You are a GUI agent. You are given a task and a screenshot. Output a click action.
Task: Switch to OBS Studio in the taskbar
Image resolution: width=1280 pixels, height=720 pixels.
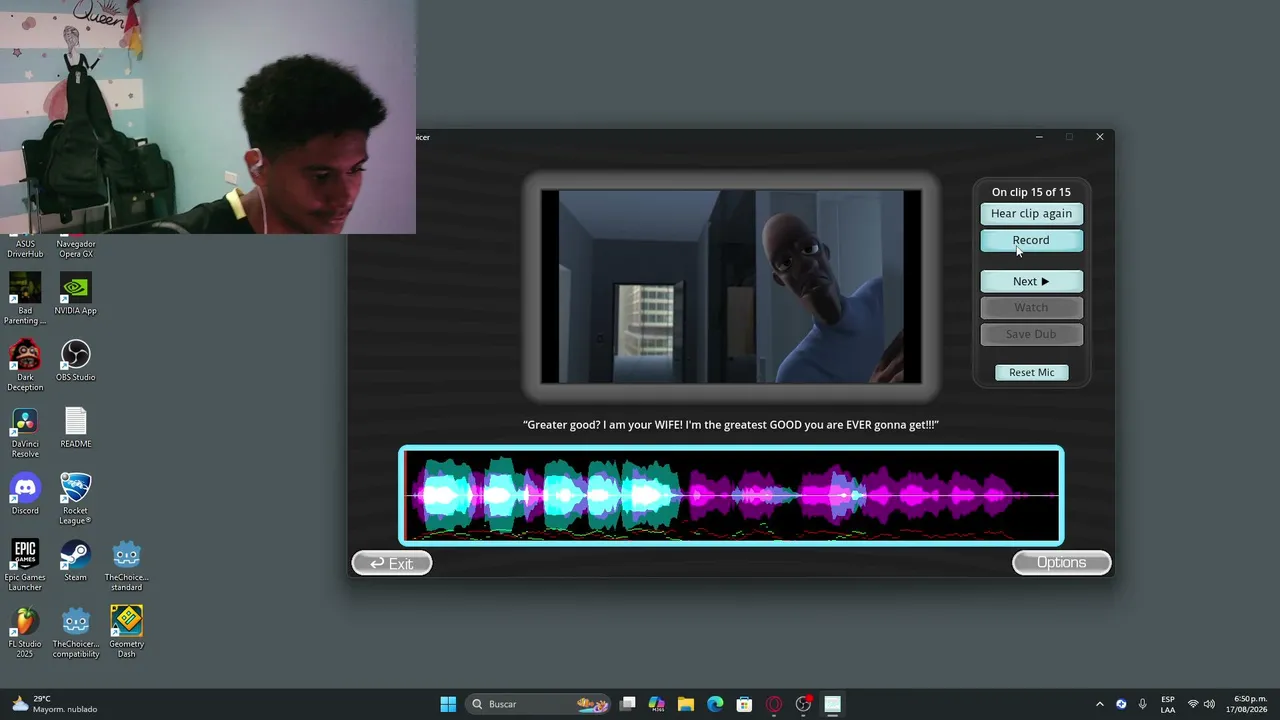tap(803, 704)
